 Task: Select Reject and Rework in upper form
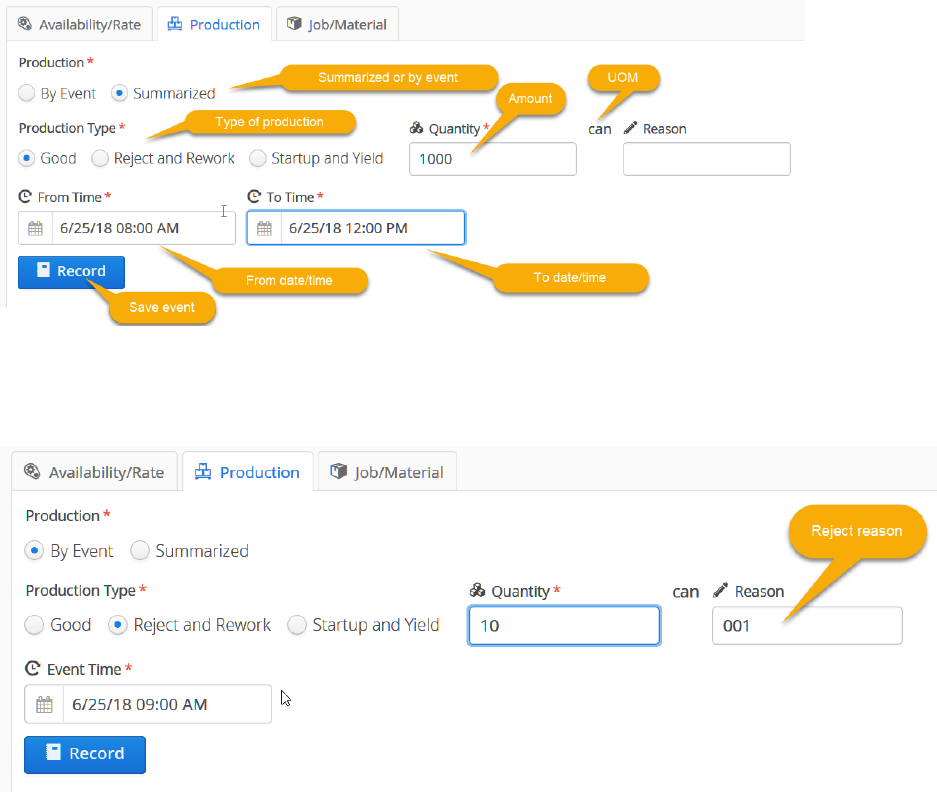pos(100,158)
